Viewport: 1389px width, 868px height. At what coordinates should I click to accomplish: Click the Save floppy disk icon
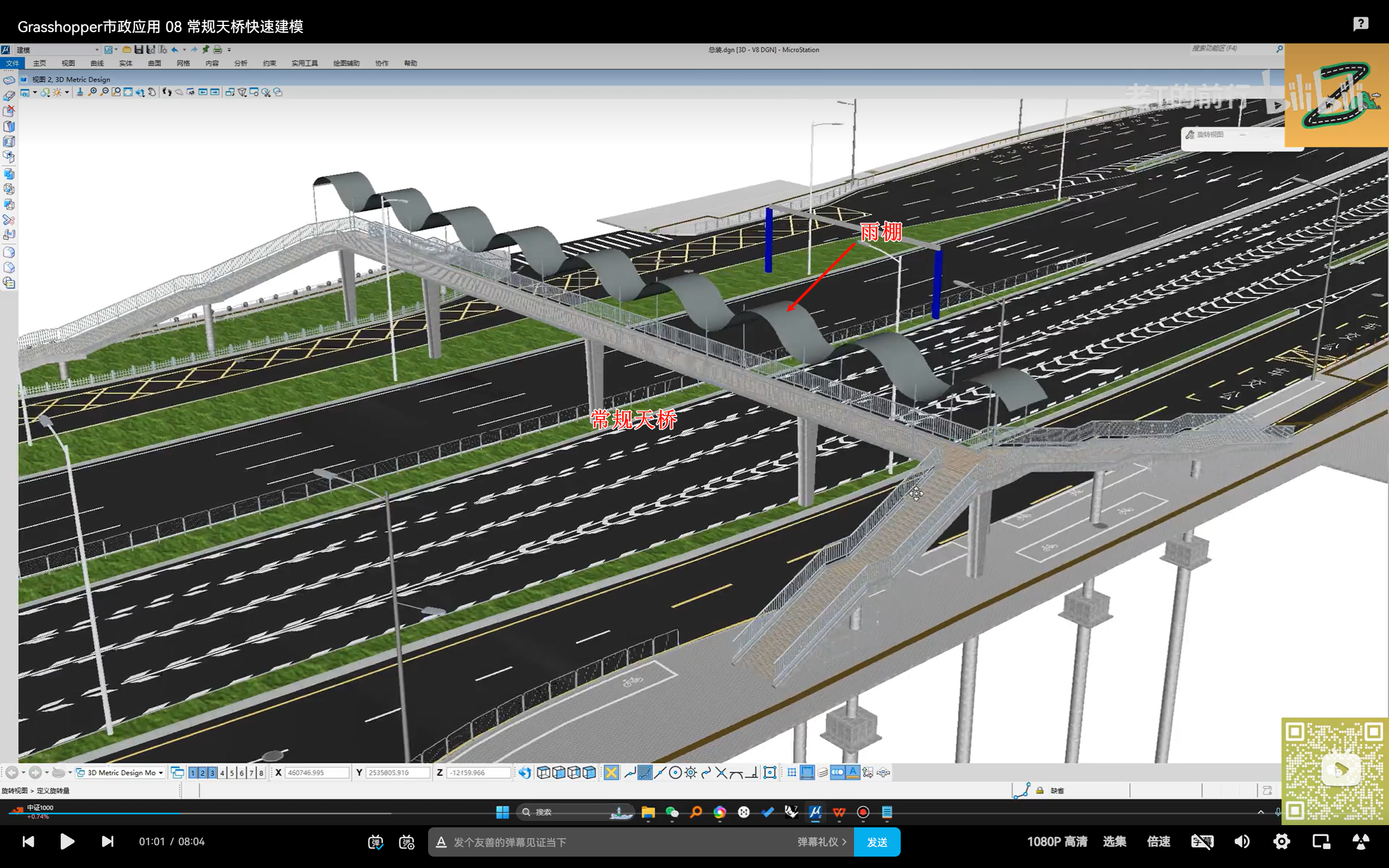(x=139, y=50)
